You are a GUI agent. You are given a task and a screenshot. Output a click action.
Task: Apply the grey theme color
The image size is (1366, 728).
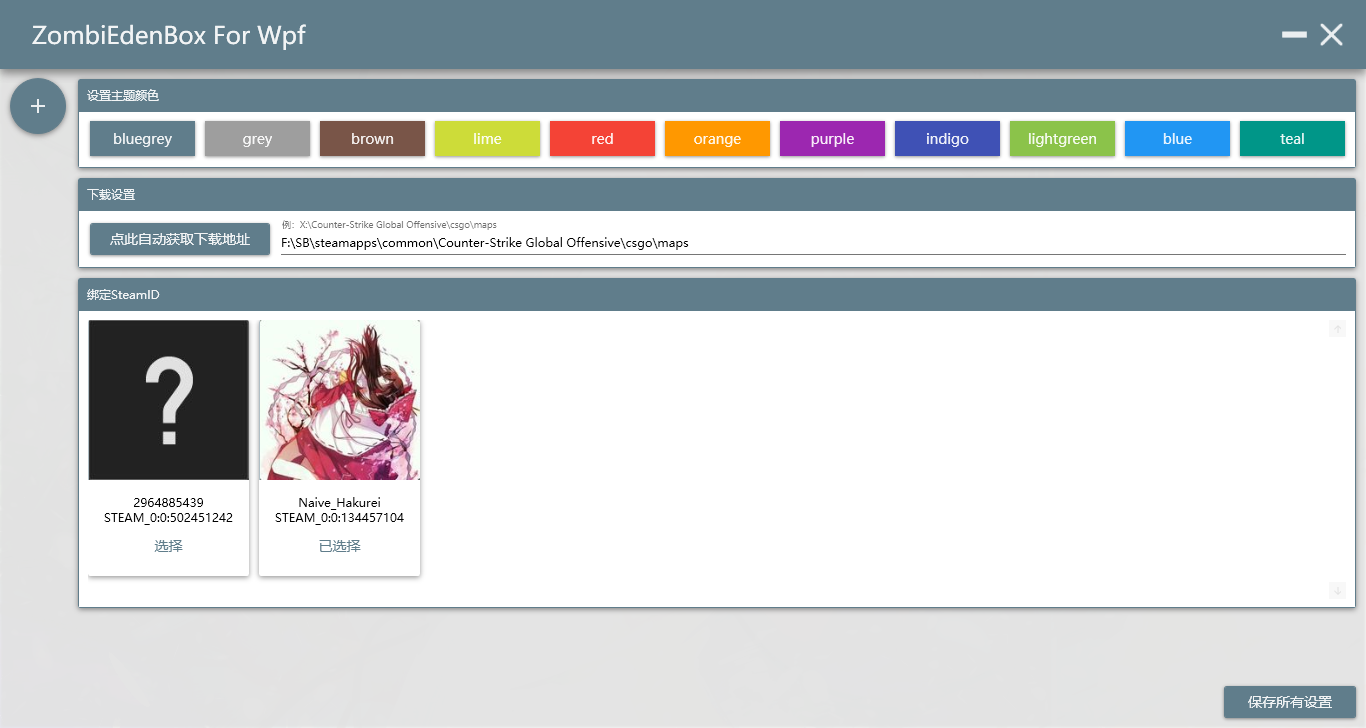[x=257, y=139]
